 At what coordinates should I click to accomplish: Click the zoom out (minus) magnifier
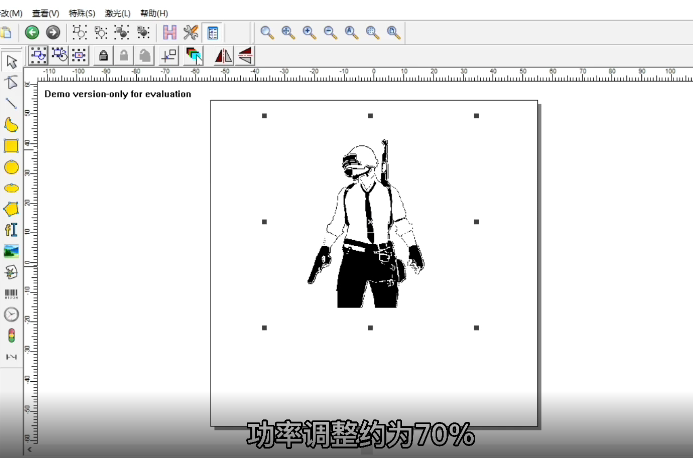click(330, 32)
